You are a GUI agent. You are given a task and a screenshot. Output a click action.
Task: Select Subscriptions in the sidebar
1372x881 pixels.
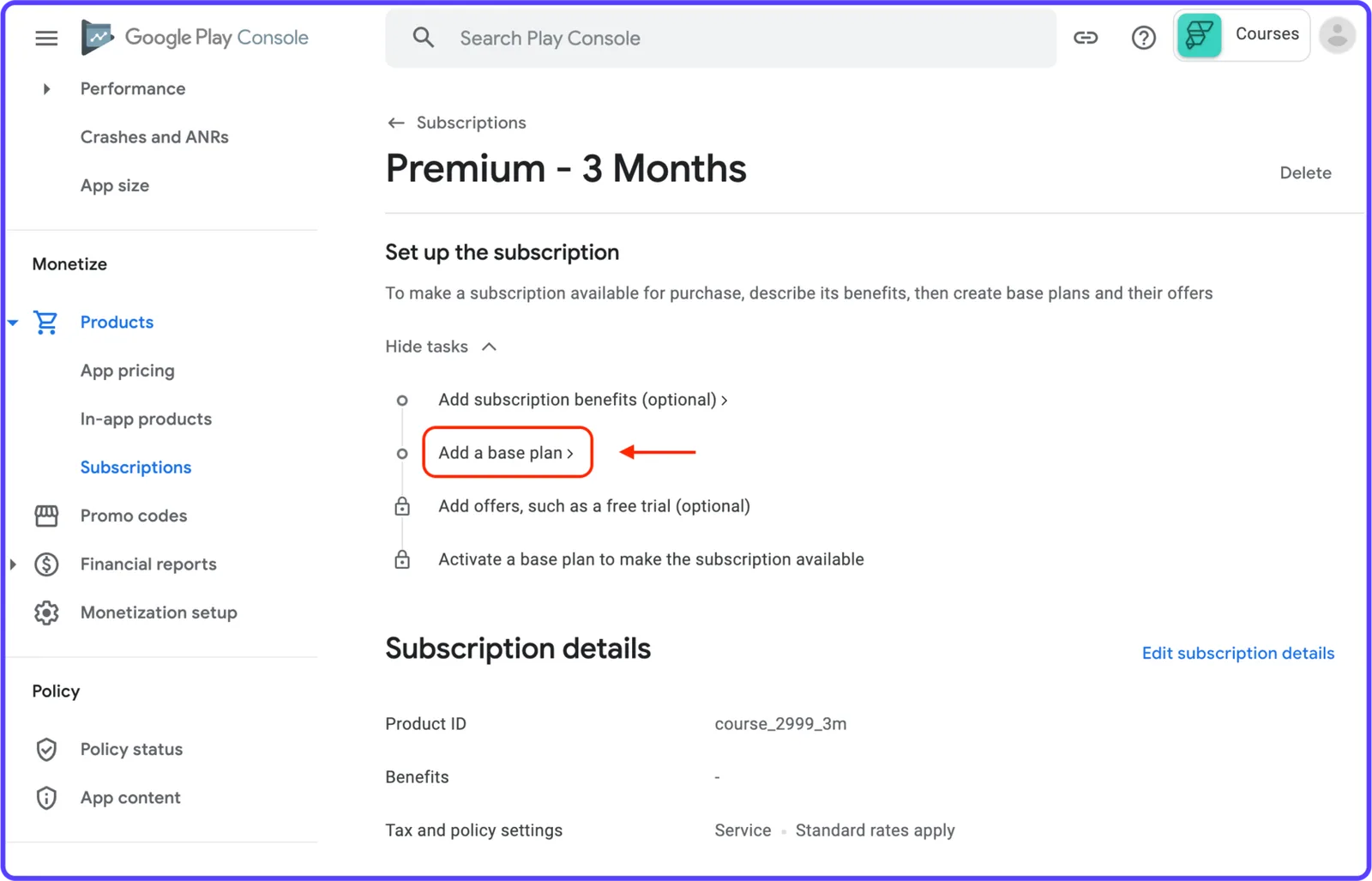pos(135,468)
